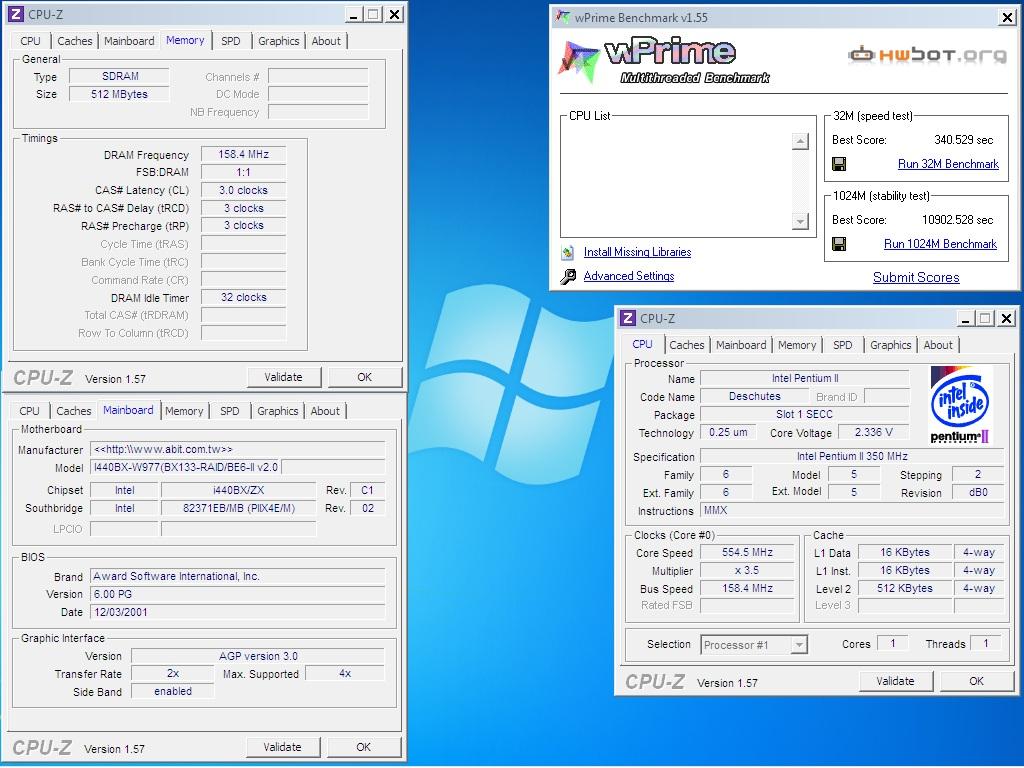Click the Specification Intel Pentium II 350 MHz field
The image size is (1024, 768).
coord(852,456)
